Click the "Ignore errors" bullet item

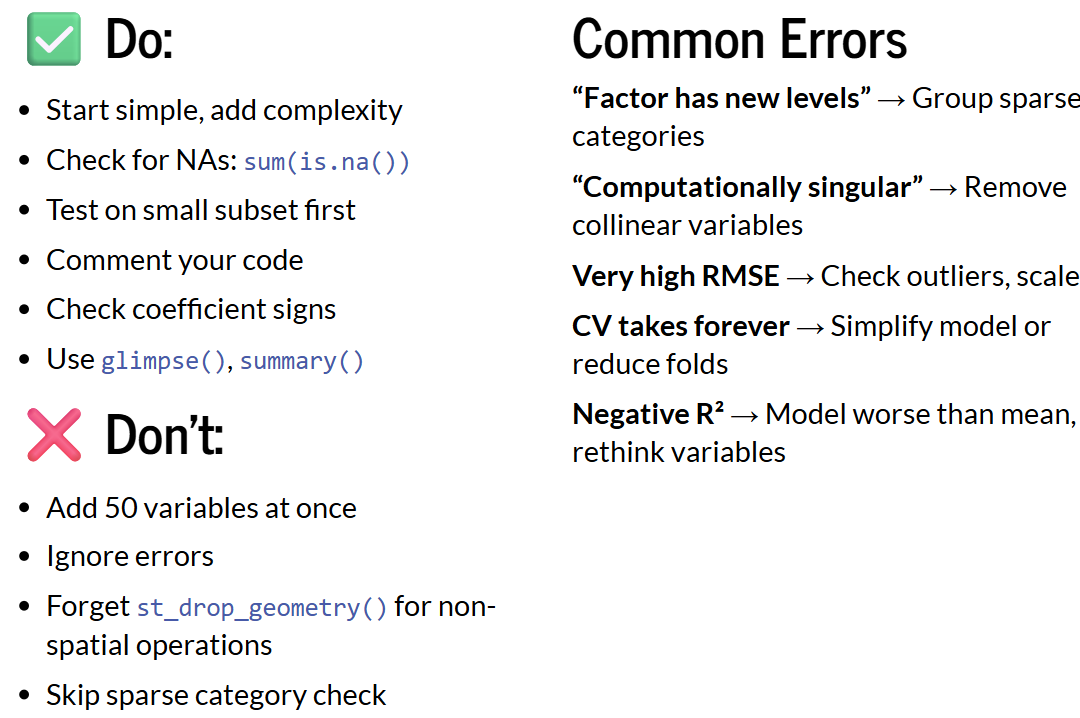[130, 557]
